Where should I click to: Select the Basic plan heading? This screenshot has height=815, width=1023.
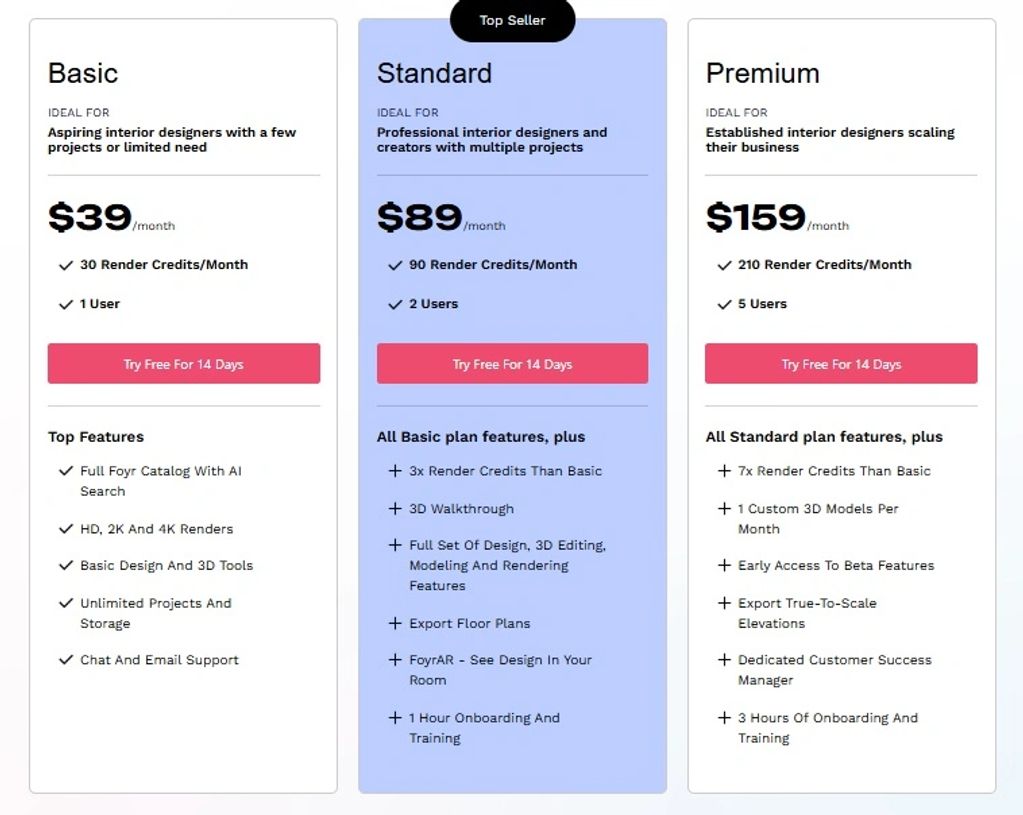pyautogui.click(x=83, y=73)
